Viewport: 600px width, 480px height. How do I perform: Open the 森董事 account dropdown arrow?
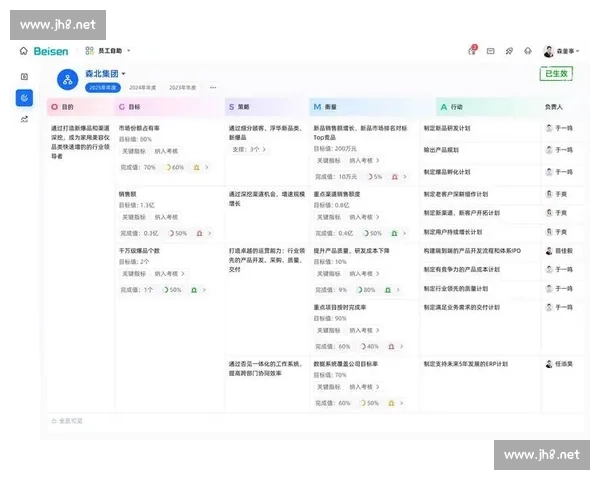[x=577, y=51]
